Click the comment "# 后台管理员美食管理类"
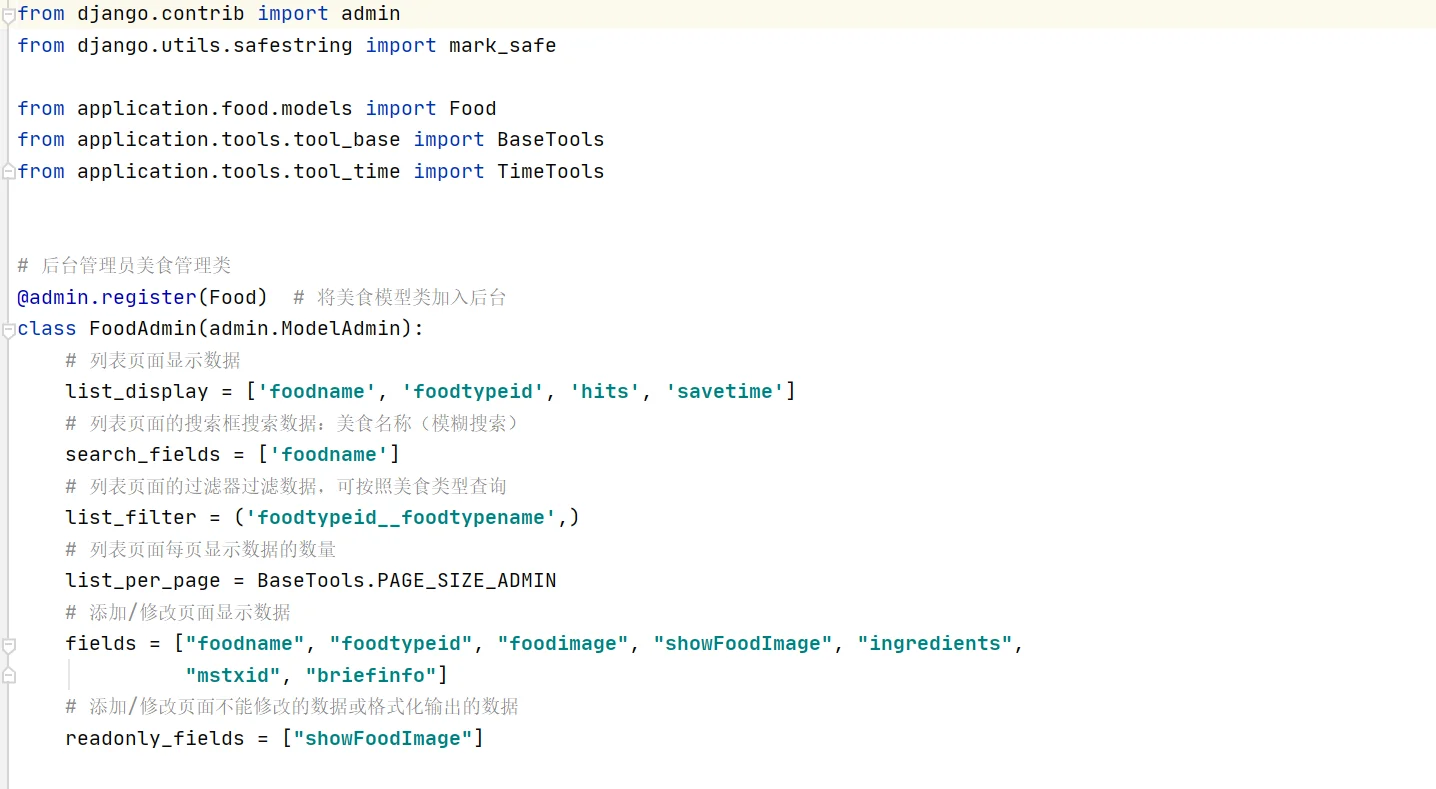Image resolution: width=1436 pixels, height=789 pixels. pos(124,265)
